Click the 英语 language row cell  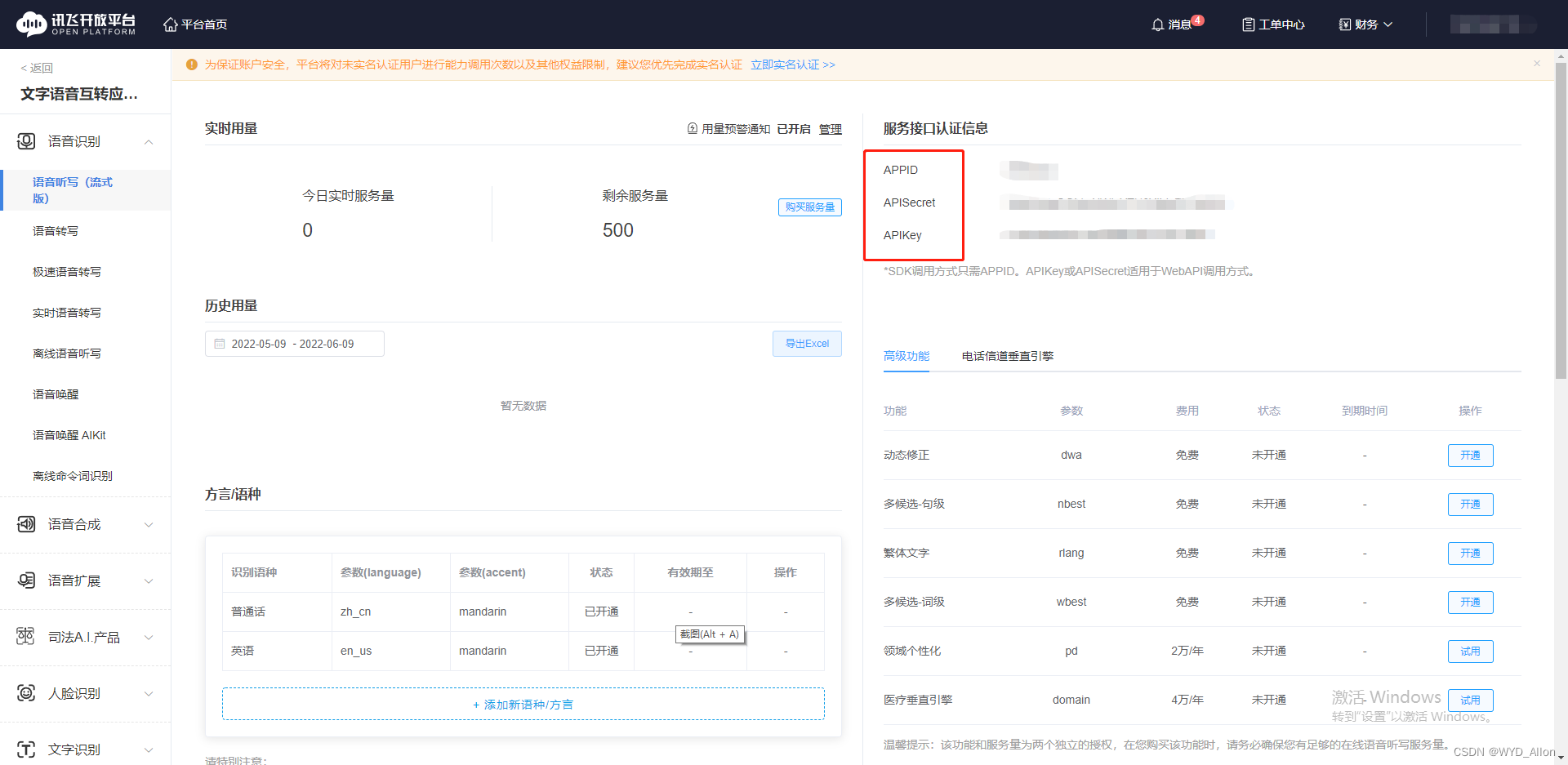(277, 651)
